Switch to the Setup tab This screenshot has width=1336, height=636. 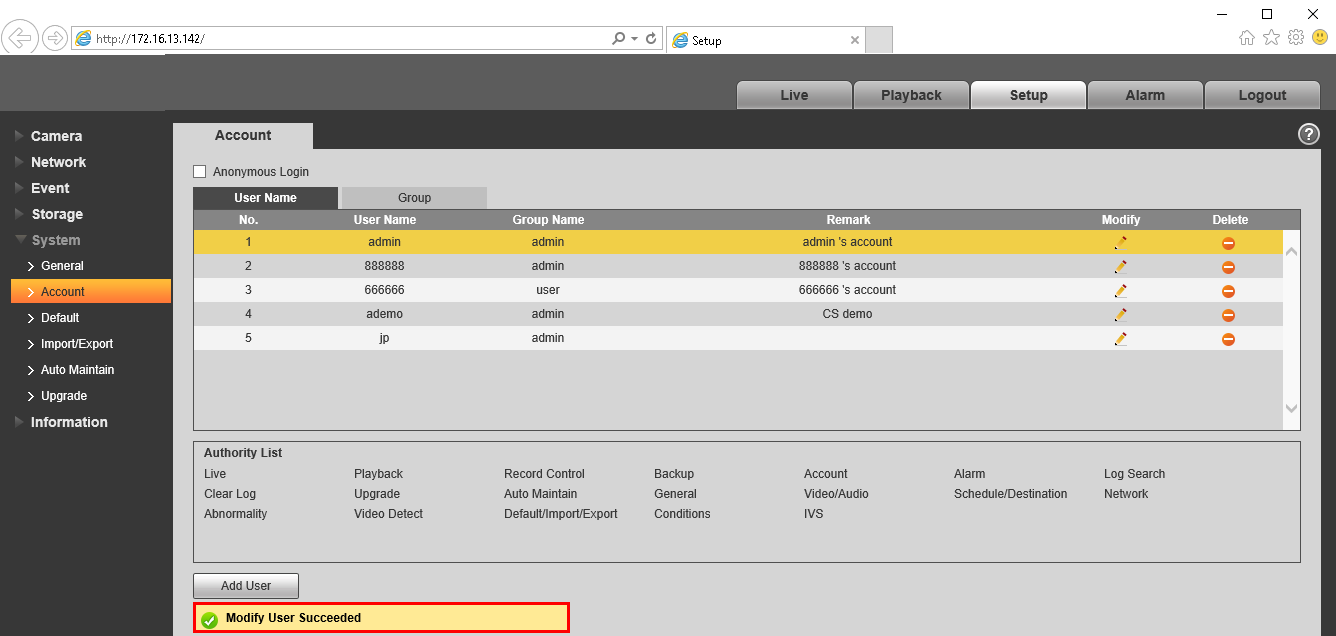point(1028,95)
